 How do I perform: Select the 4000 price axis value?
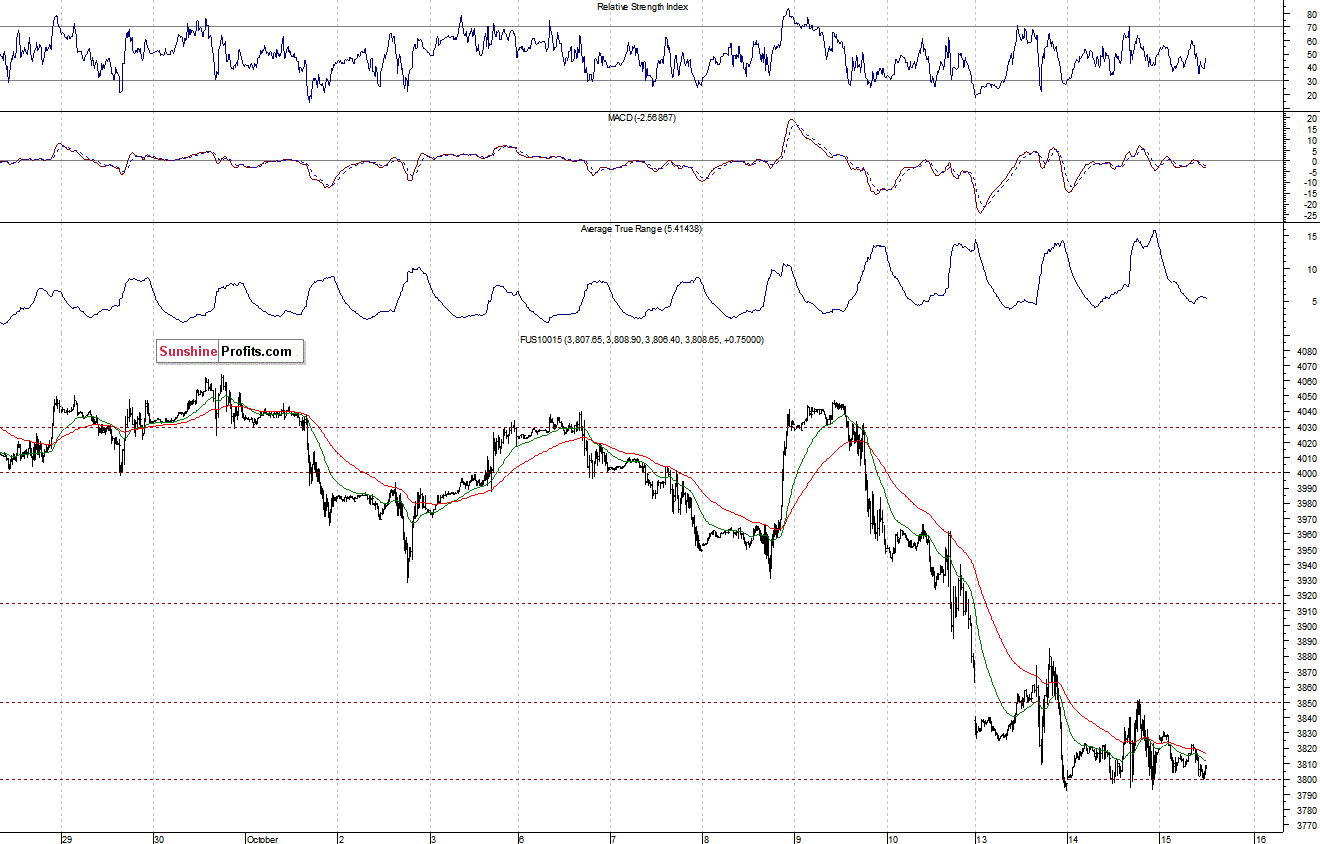click(1305, 474)
